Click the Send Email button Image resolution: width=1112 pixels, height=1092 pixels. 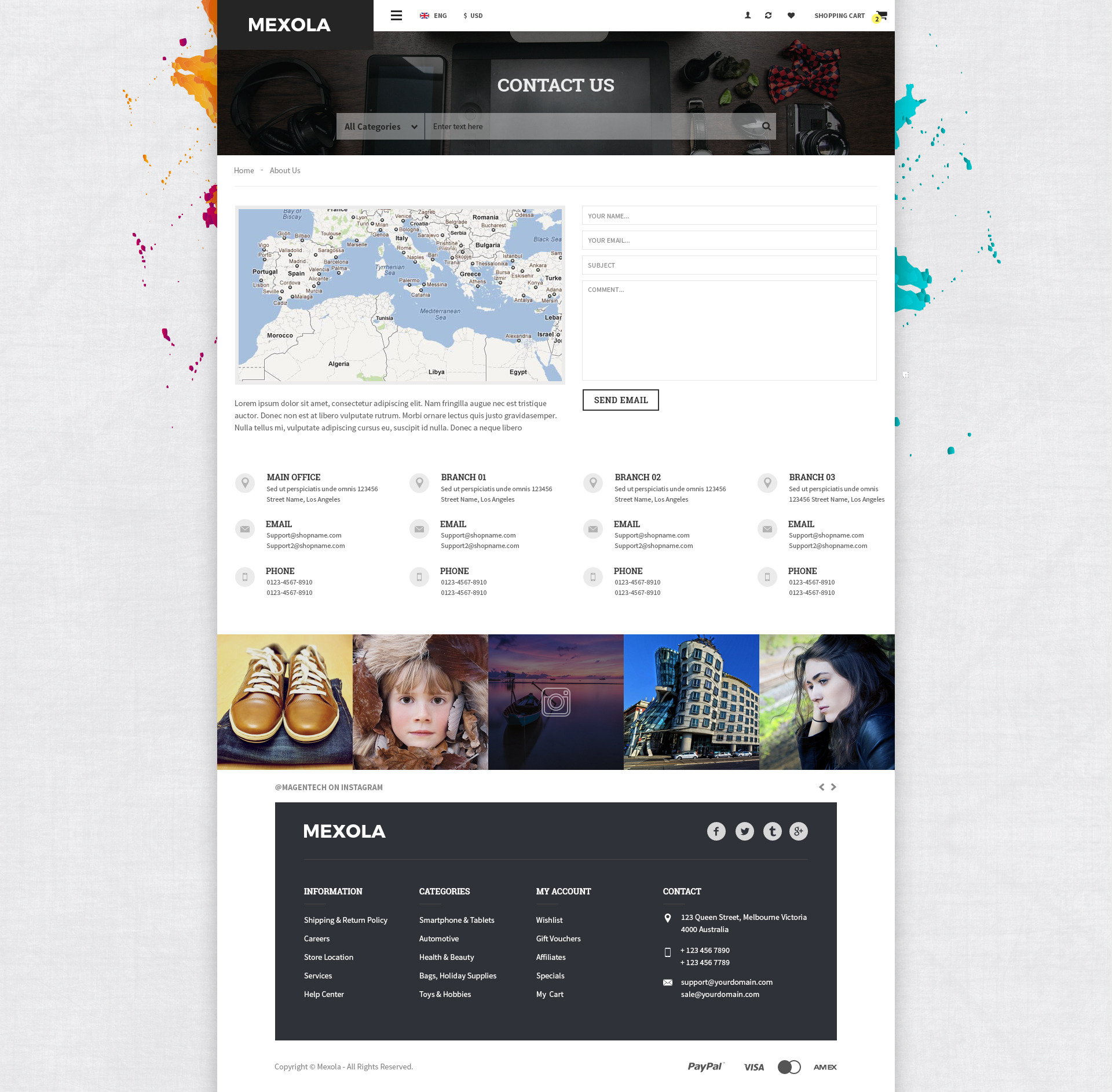(x=620, y=400)
